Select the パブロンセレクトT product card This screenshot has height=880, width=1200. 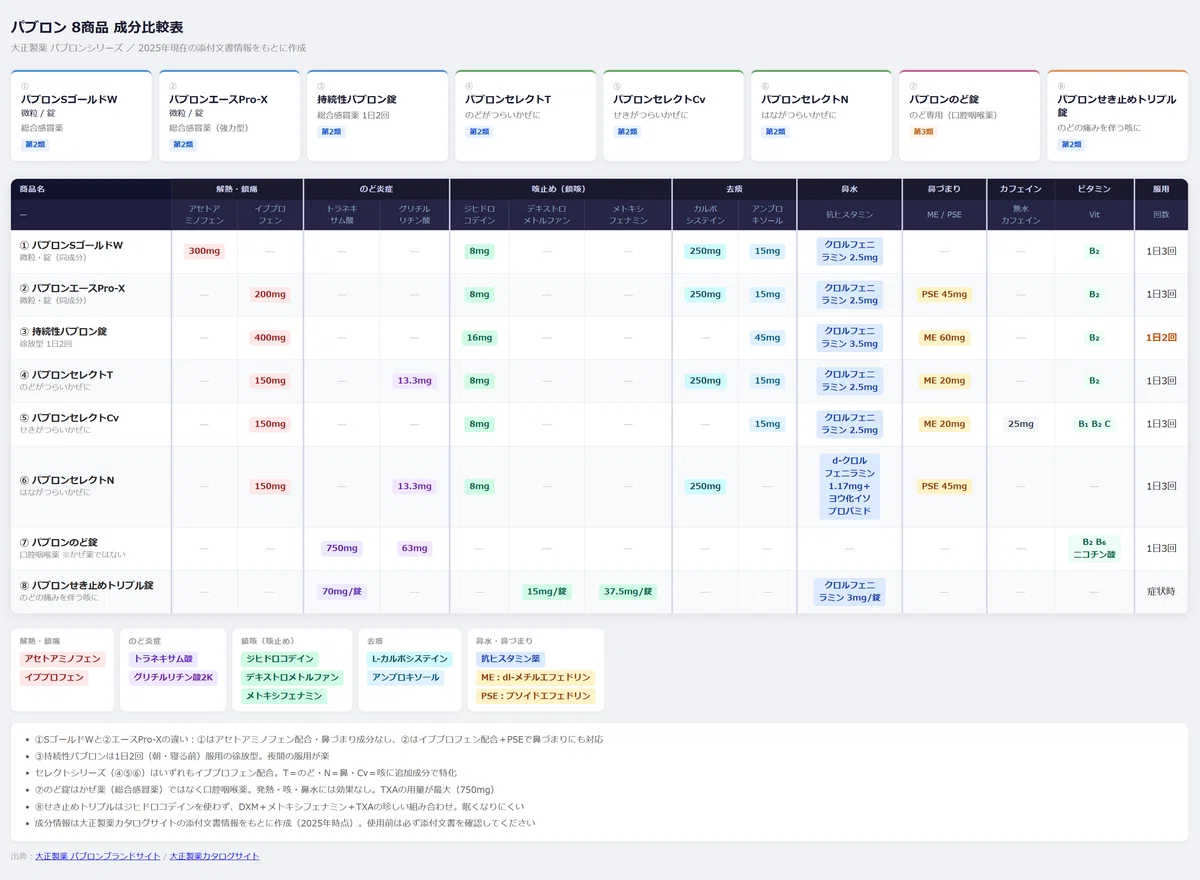(525, 116)
